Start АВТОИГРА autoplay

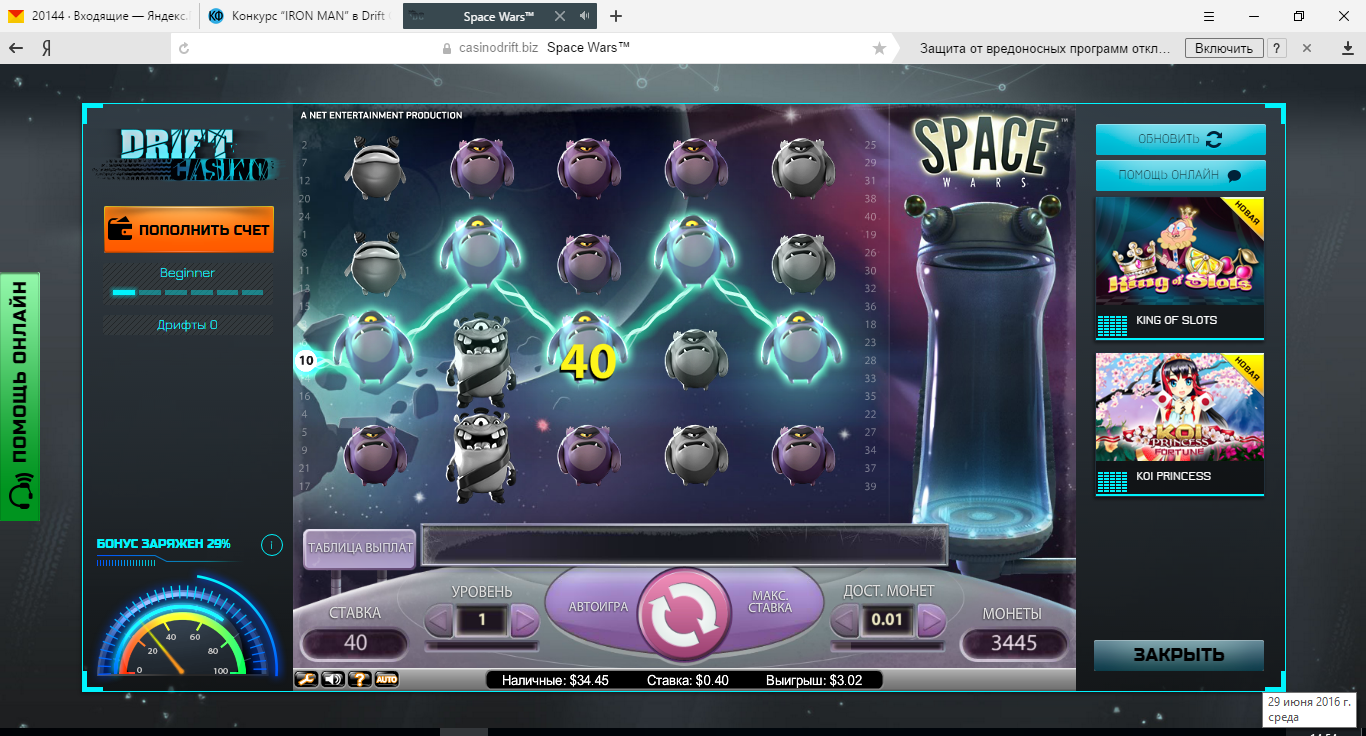point(598,607)
